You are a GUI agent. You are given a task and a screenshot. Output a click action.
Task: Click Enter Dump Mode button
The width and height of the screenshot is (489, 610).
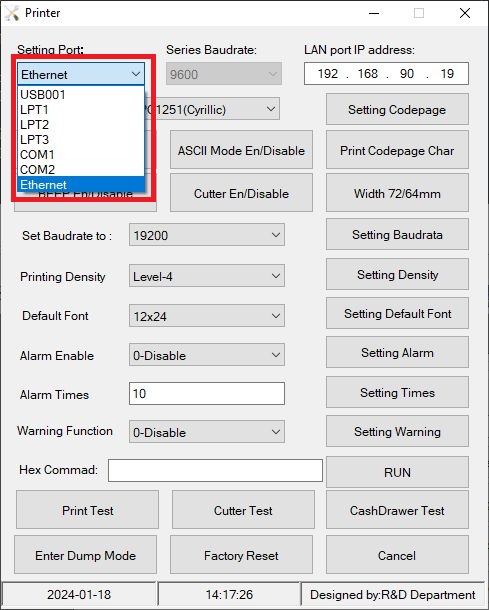pyautogui.click(x=86, y=555)
